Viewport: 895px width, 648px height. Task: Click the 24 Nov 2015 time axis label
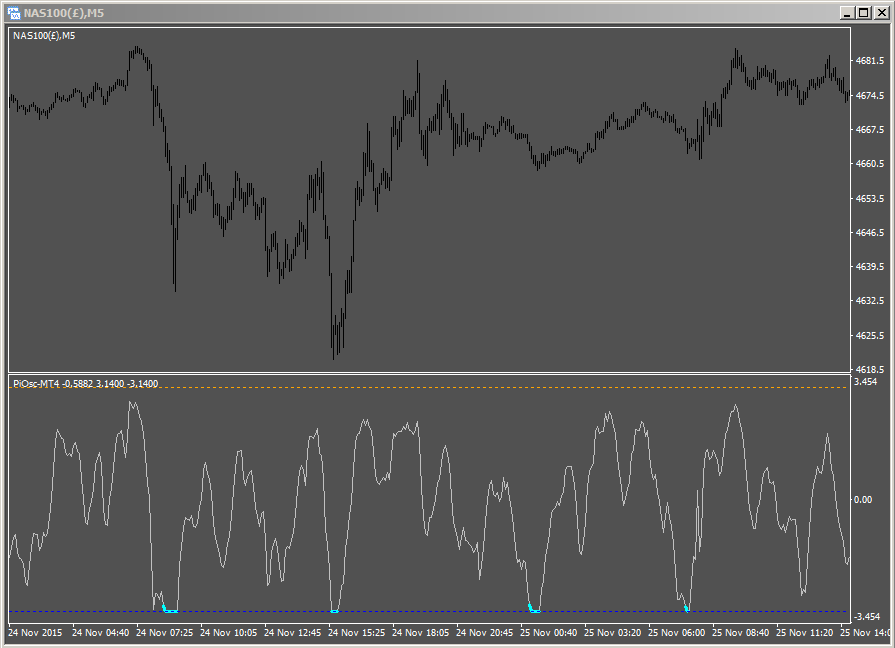(x=36, y=633)
